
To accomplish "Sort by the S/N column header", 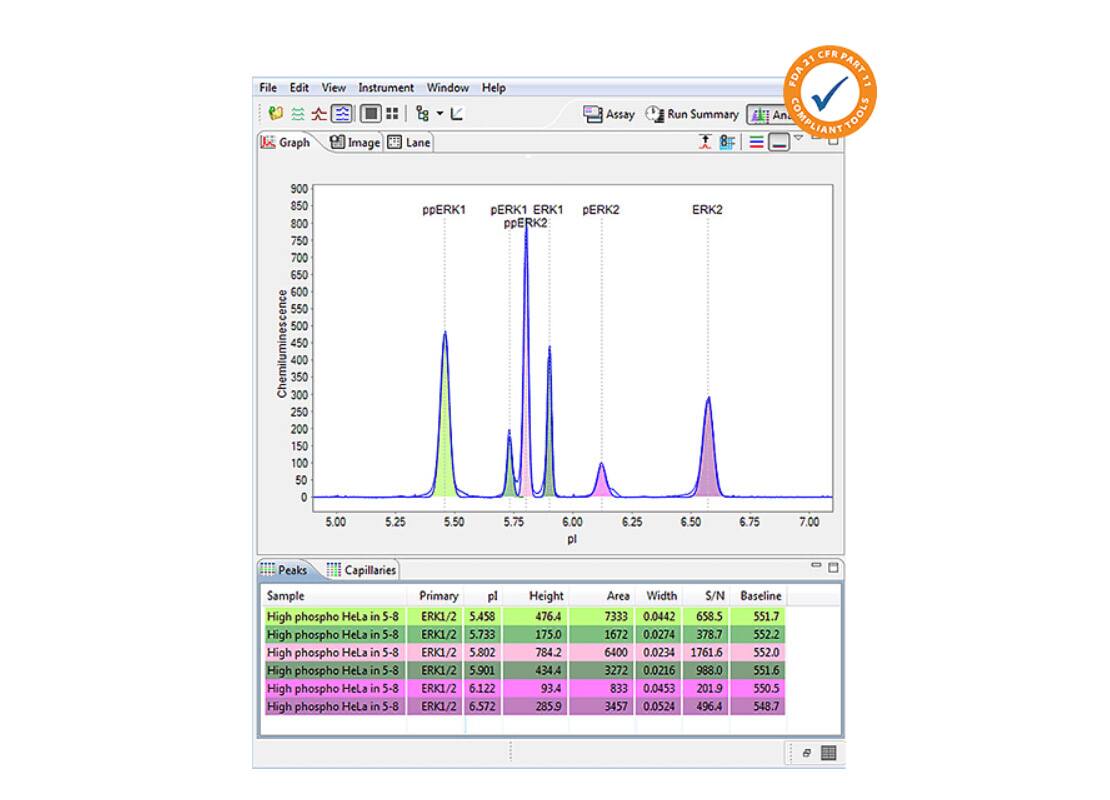I will [706, 596].
